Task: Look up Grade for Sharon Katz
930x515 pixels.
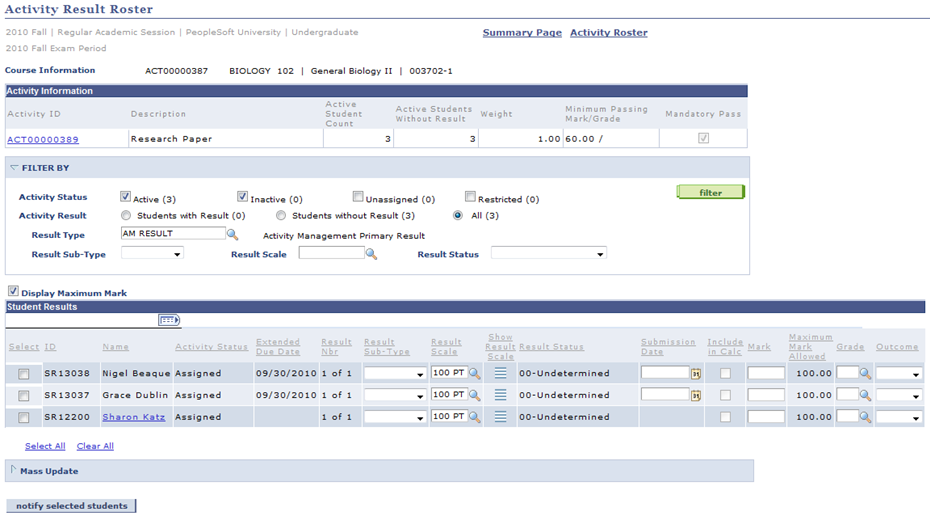Action: pyautogui.click(x=865, y=417)
